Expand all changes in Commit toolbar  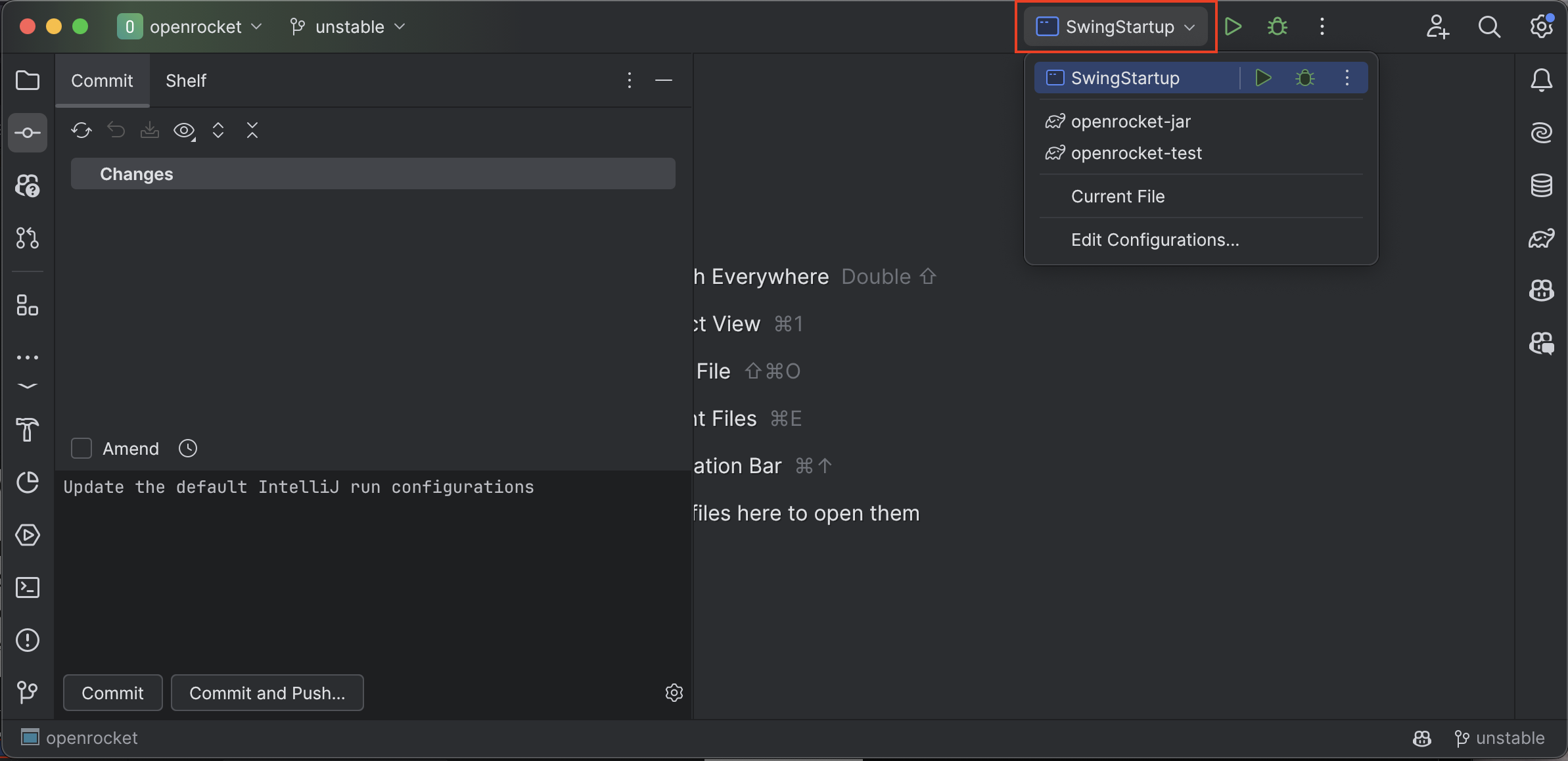(218, 130)
